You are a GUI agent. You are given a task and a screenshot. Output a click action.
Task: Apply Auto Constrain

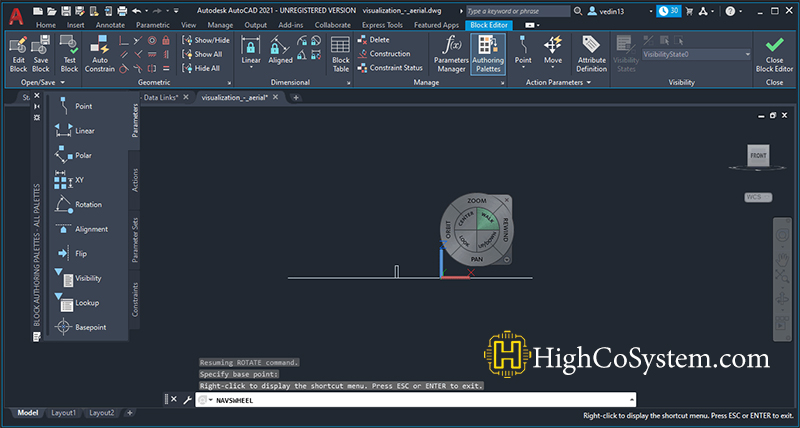coord(100,55)
